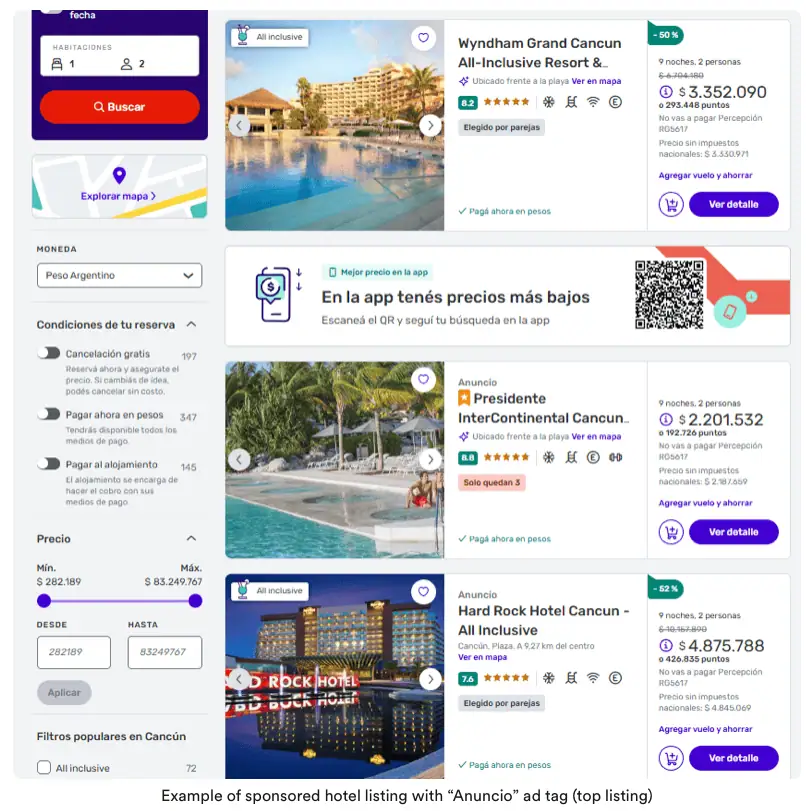Add Wyndham Grand Cancun to cart icon
Viewport: 806px width, 811px height.
pyautogui.click(x=671, y=204)
